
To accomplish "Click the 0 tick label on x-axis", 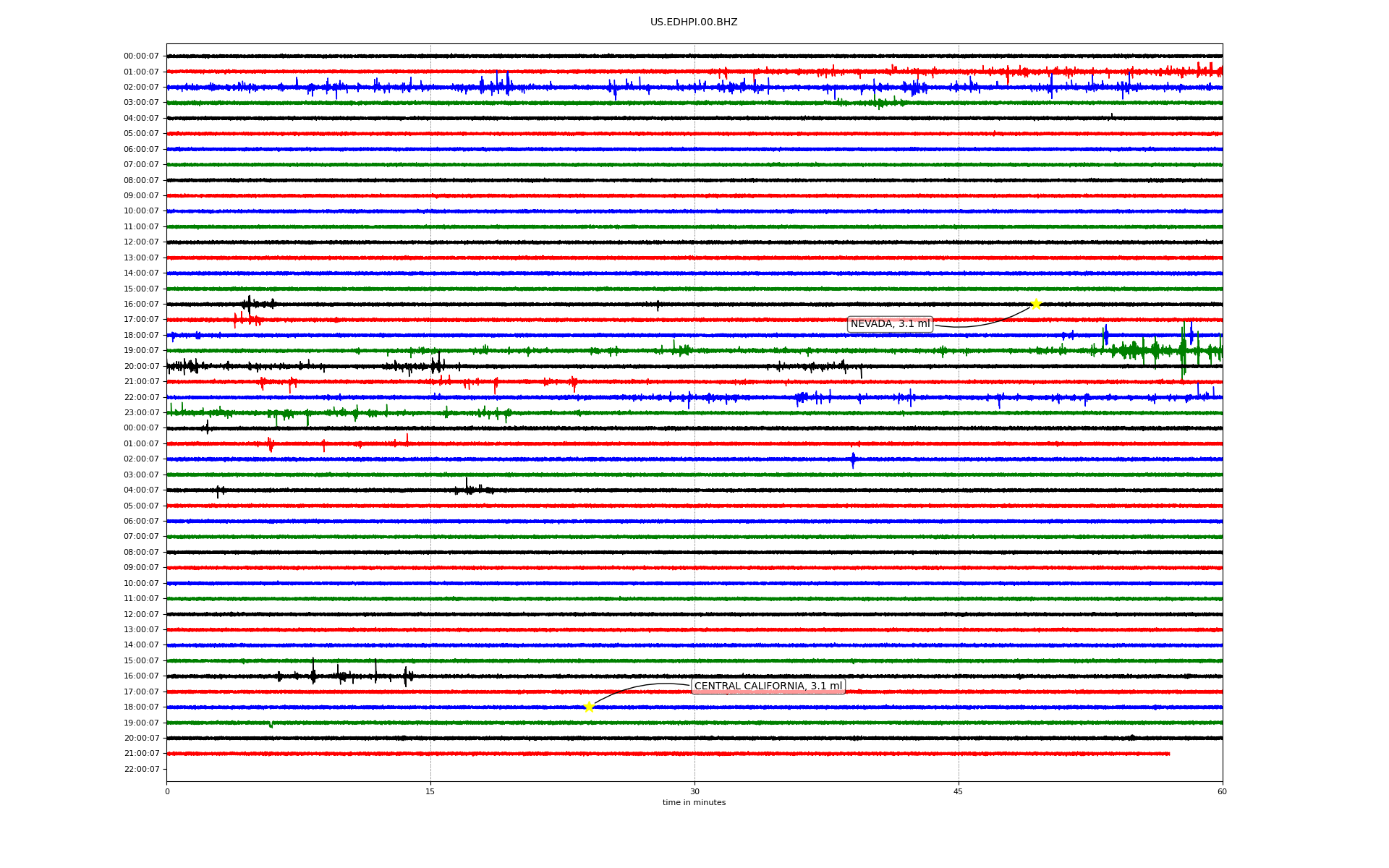I will pos(167,791).
